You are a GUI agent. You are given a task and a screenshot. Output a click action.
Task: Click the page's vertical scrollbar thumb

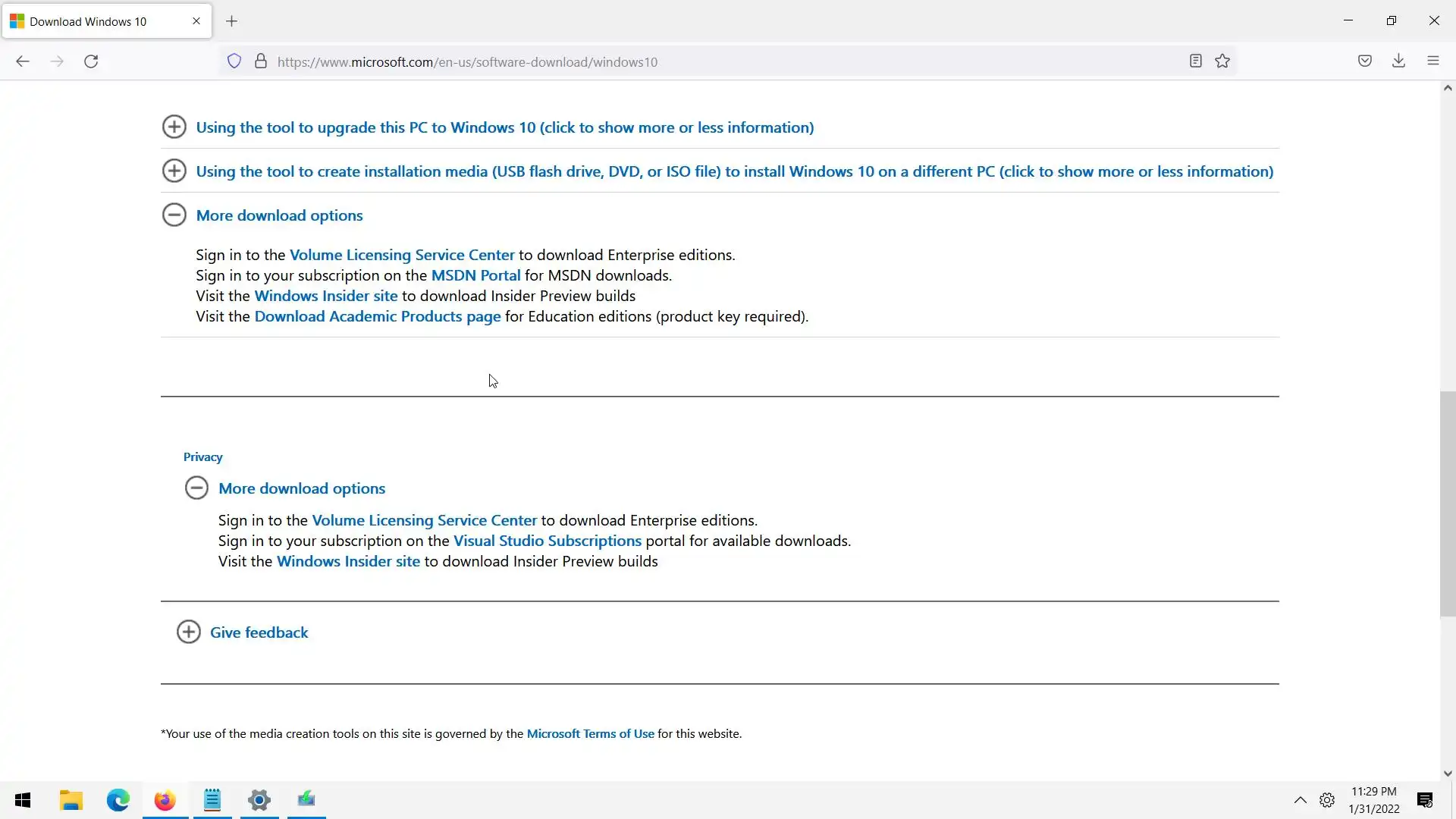click(1448, 504)
